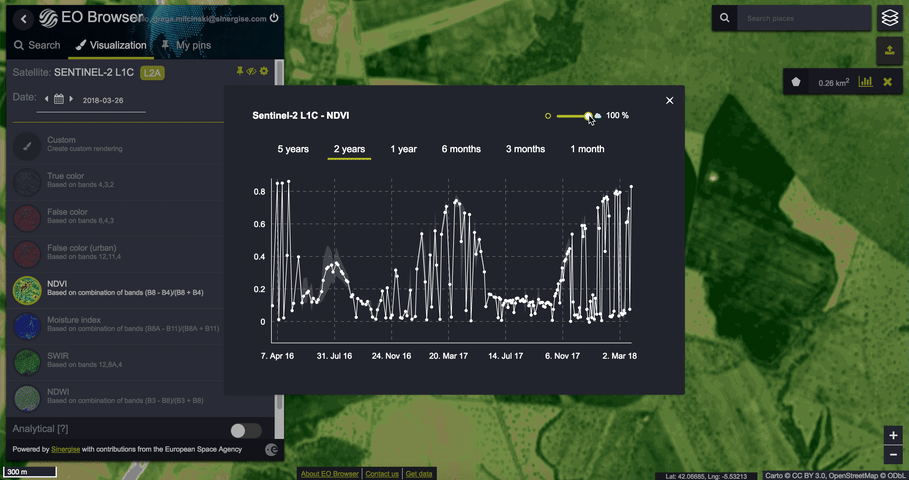Toggle layer visibility eye icon
The image size is (909, 480).
coord(251,71)
